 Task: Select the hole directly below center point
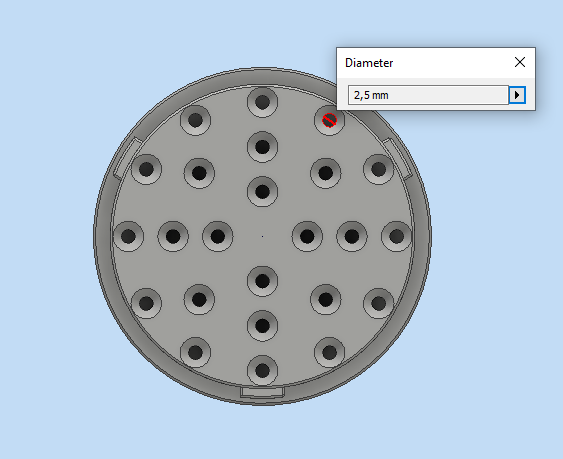pyautogui.click(x=262, y=281)
